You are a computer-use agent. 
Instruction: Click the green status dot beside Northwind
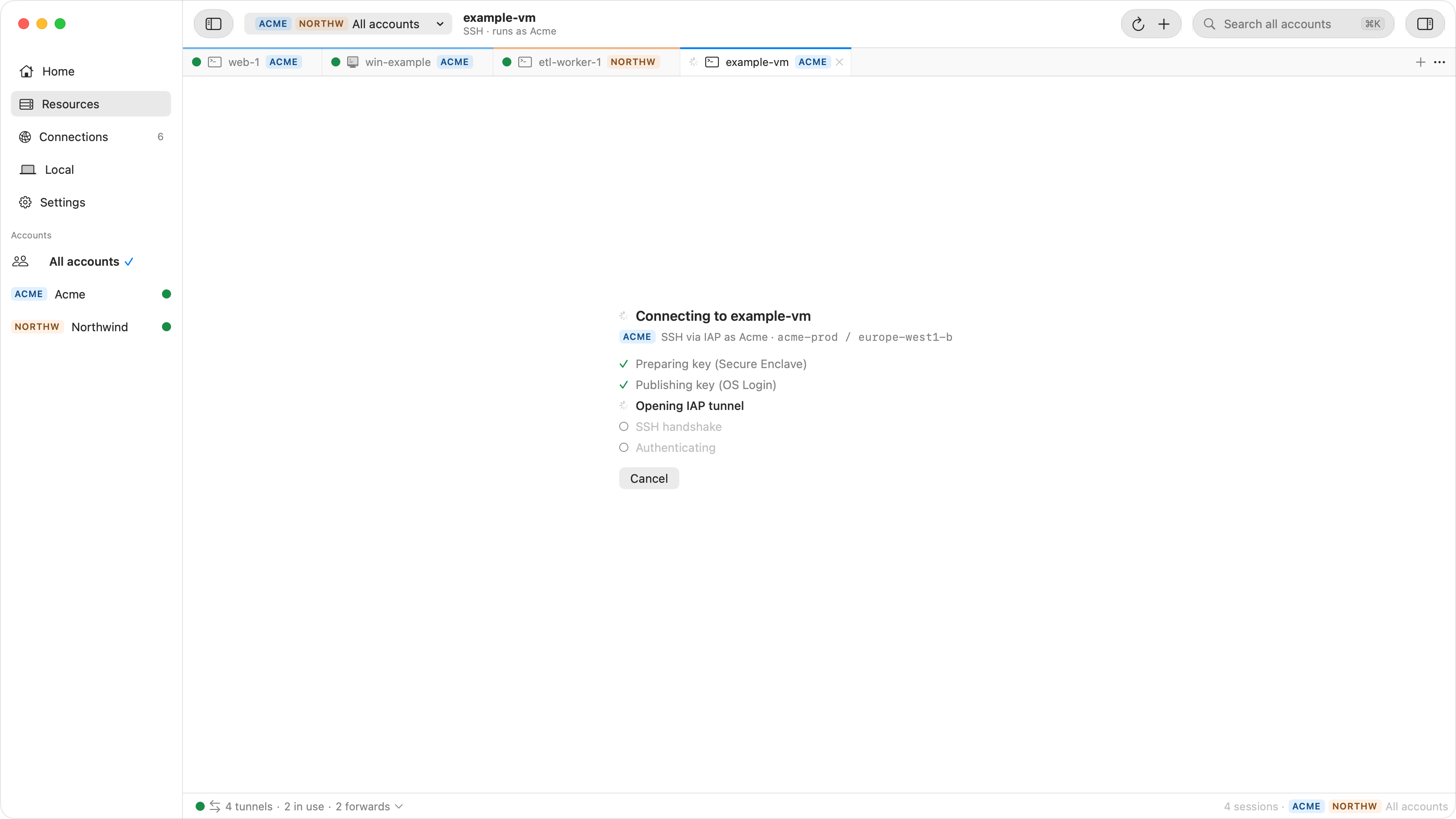[166, 327]
